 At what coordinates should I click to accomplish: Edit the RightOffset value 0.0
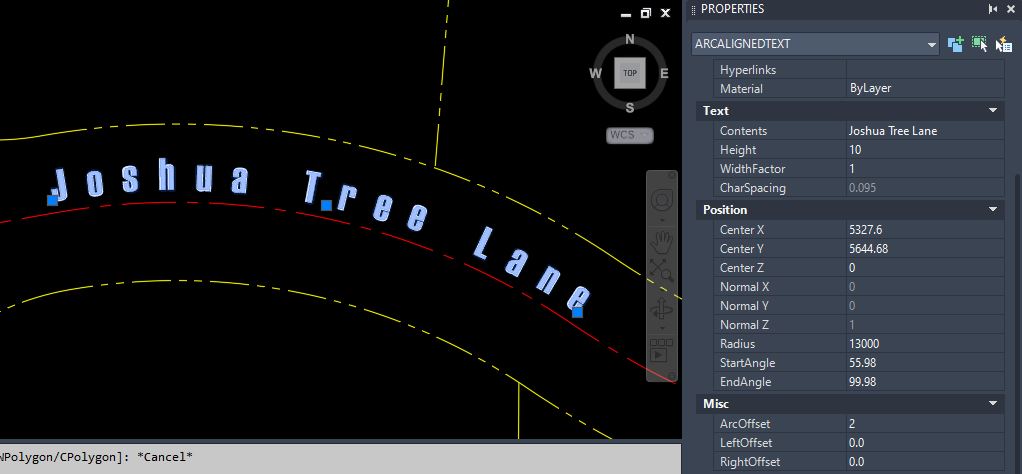(x=925, y=462)
